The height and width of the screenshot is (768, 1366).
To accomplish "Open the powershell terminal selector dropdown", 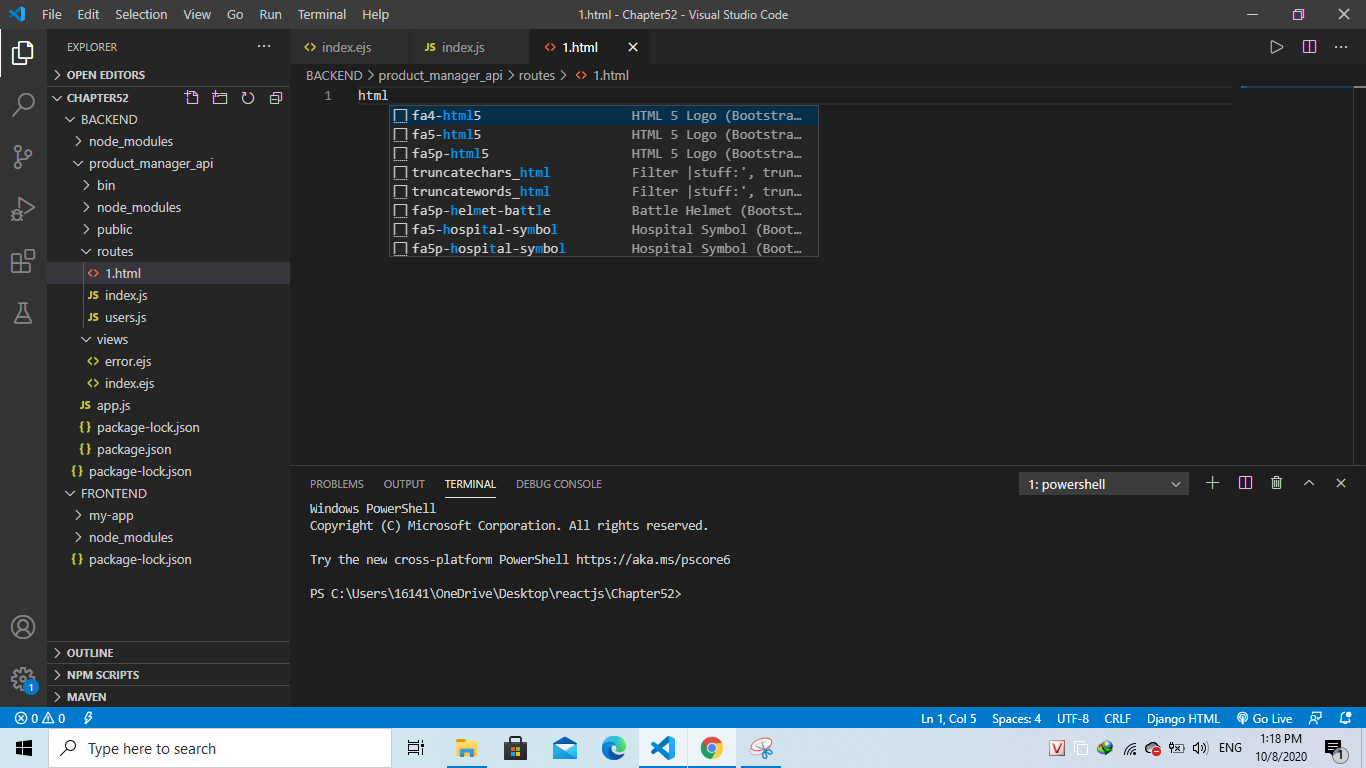I will coord(1104,484).
